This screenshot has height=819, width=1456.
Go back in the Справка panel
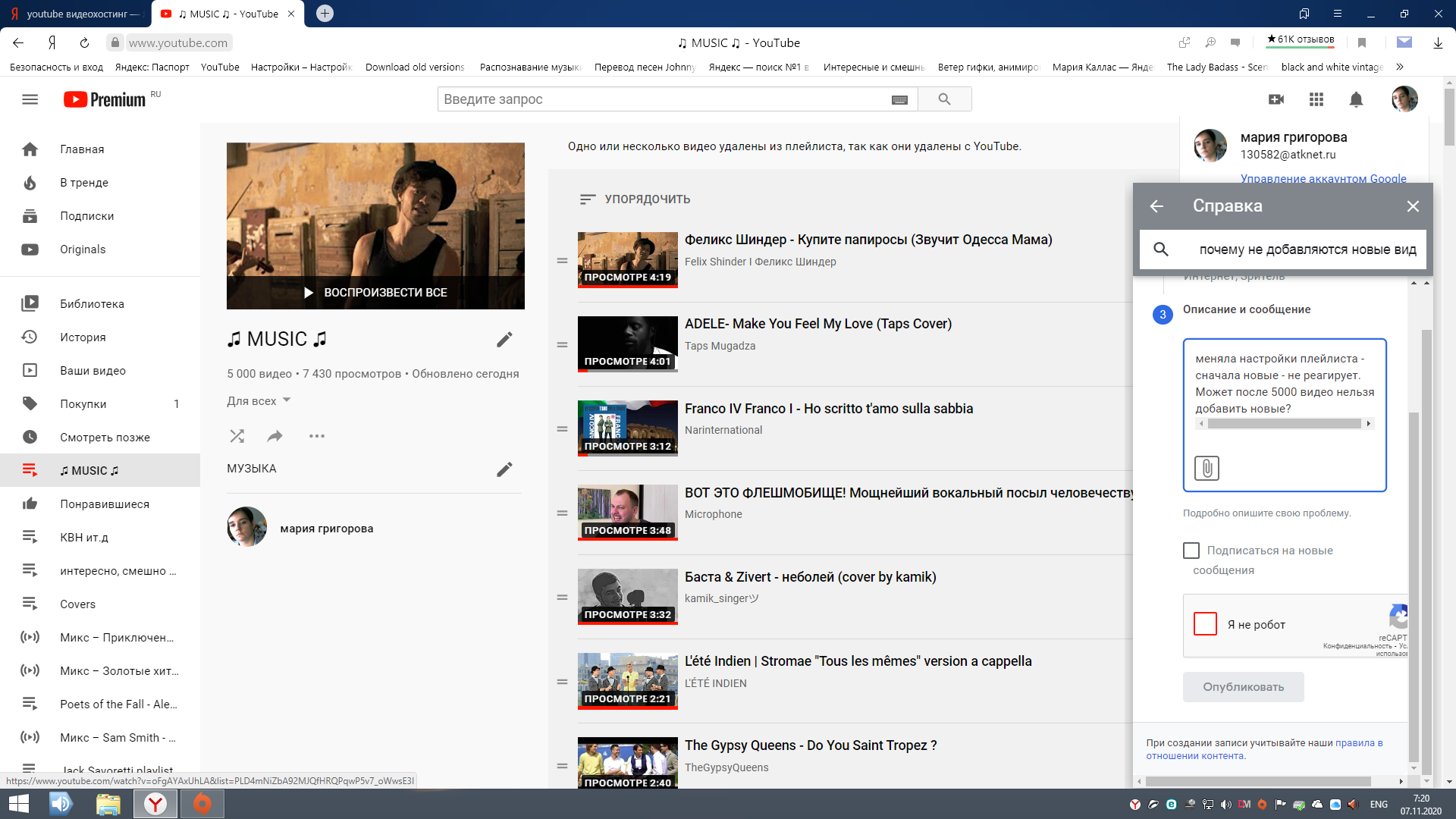coord(1156,206)
